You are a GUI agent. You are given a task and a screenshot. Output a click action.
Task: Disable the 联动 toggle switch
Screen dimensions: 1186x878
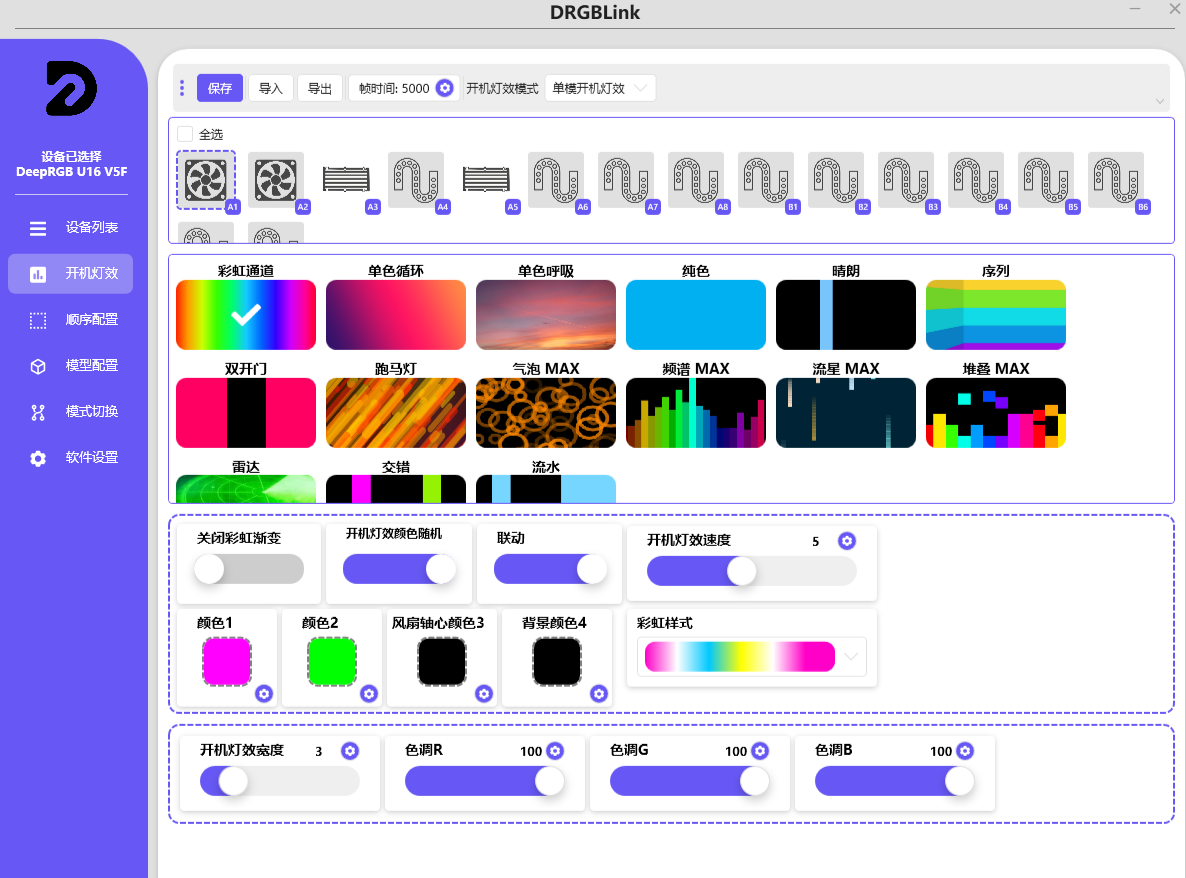pyautogui.click(x=550, y=569)
